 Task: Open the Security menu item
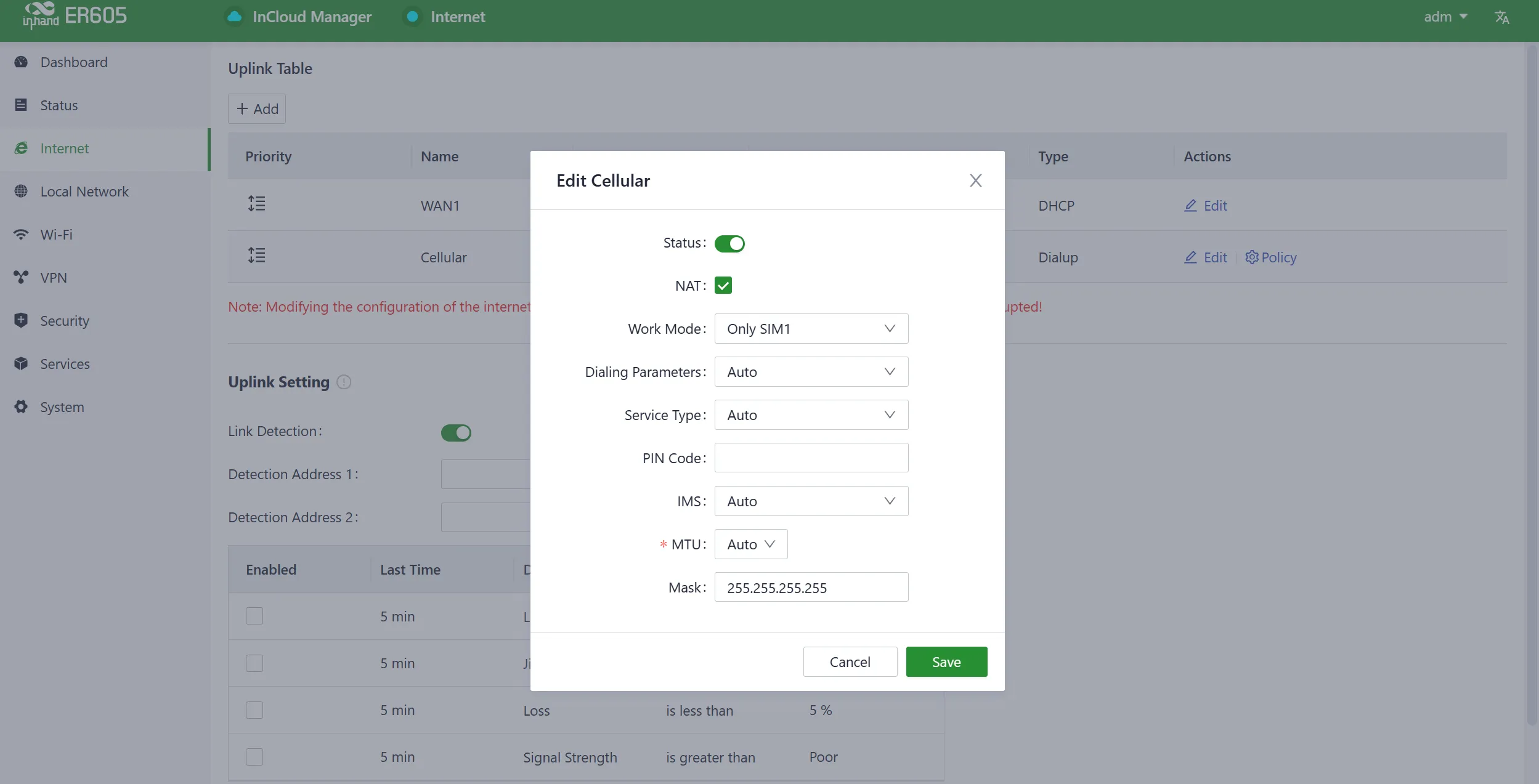pos(105,321)
